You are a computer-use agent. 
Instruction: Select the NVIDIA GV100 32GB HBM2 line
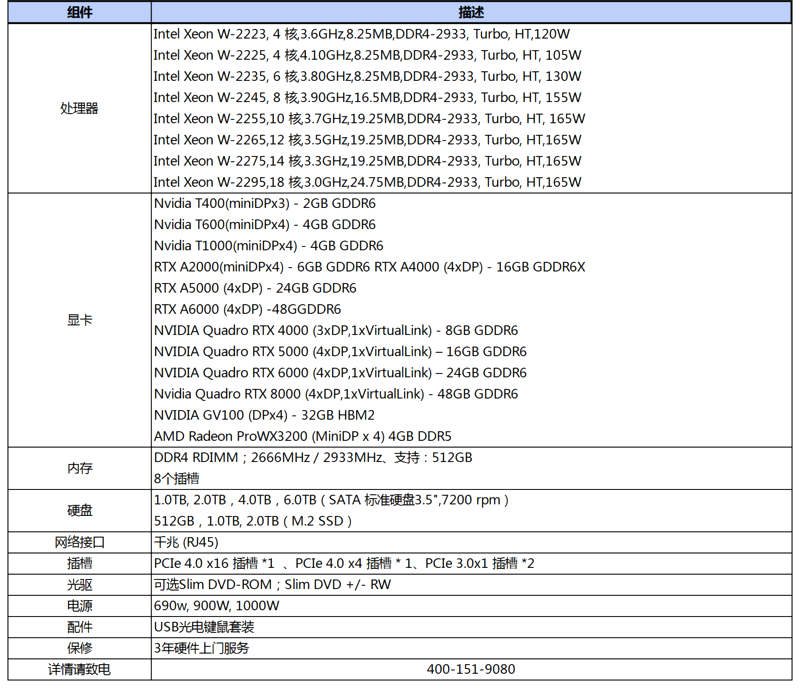tap(264, 415)
